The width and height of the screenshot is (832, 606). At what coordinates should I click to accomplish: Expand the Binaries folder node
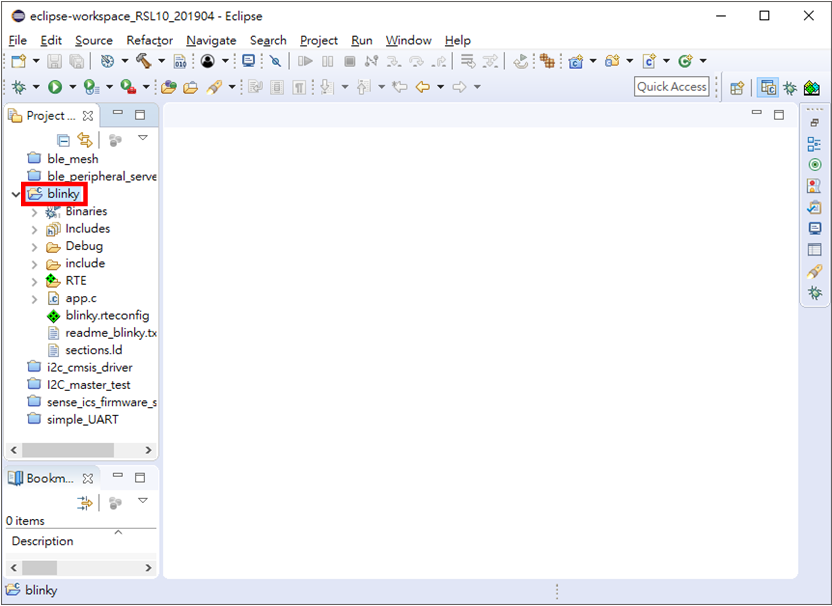(34, 212)
